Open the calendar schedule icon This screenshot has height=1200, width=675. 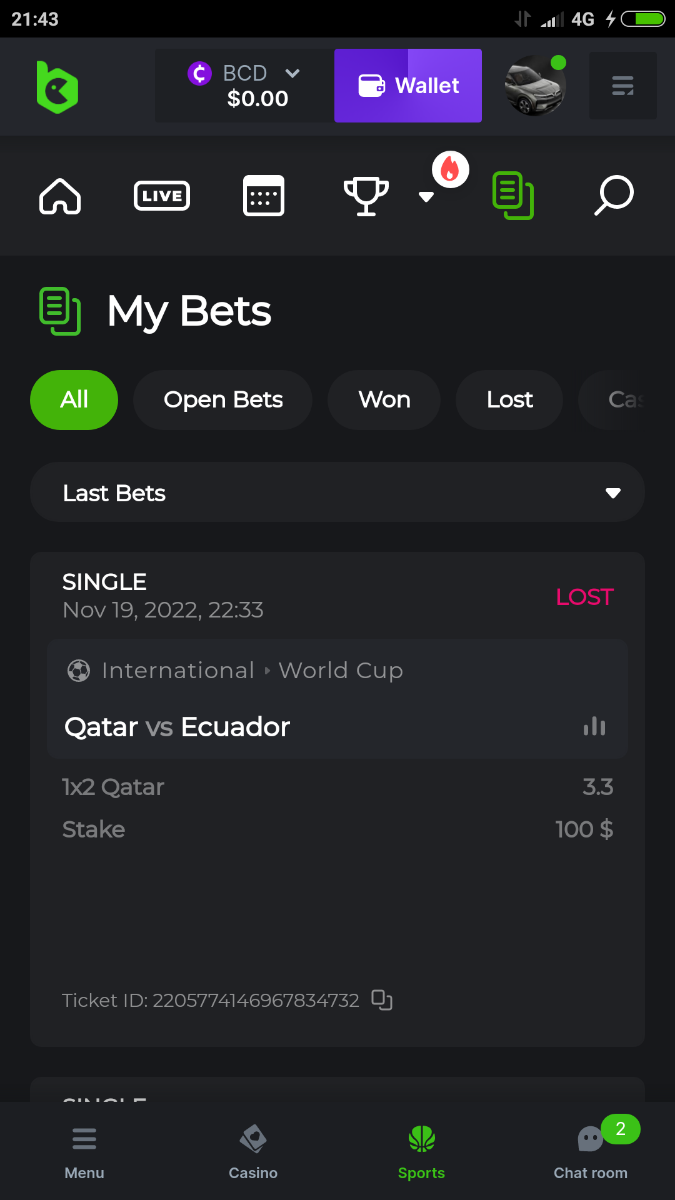click(264, 196)
